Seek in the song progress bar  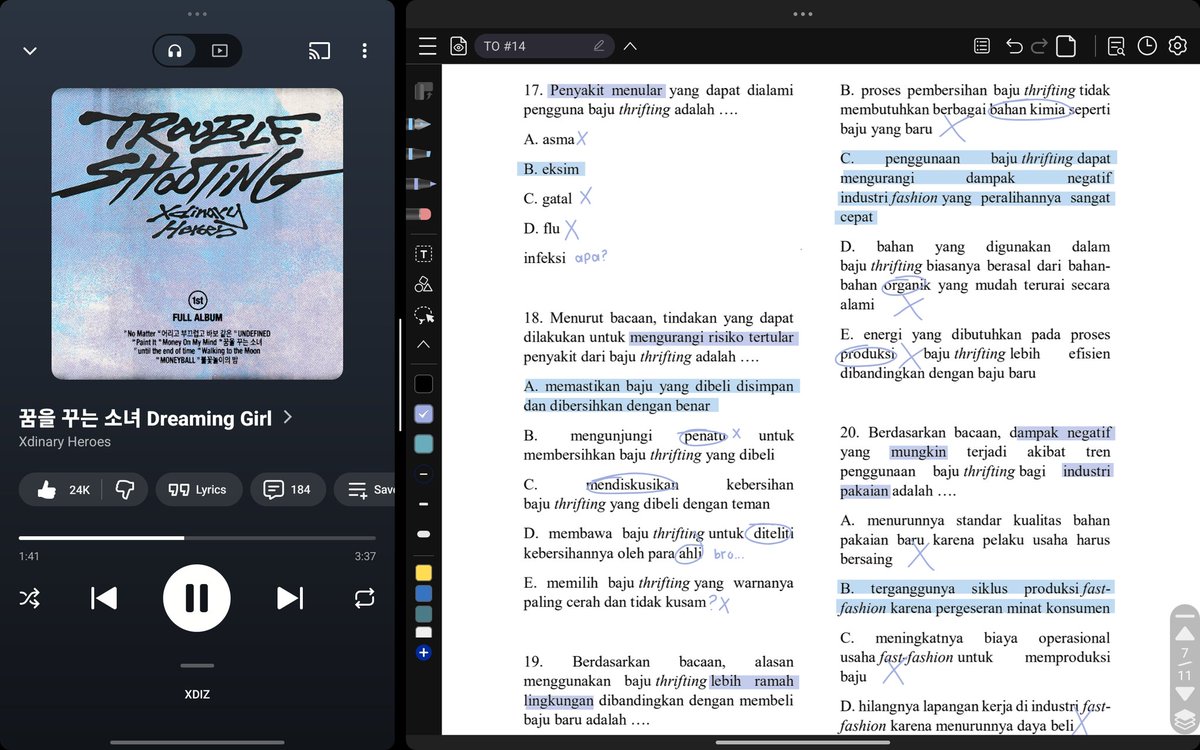pos(197,538)
